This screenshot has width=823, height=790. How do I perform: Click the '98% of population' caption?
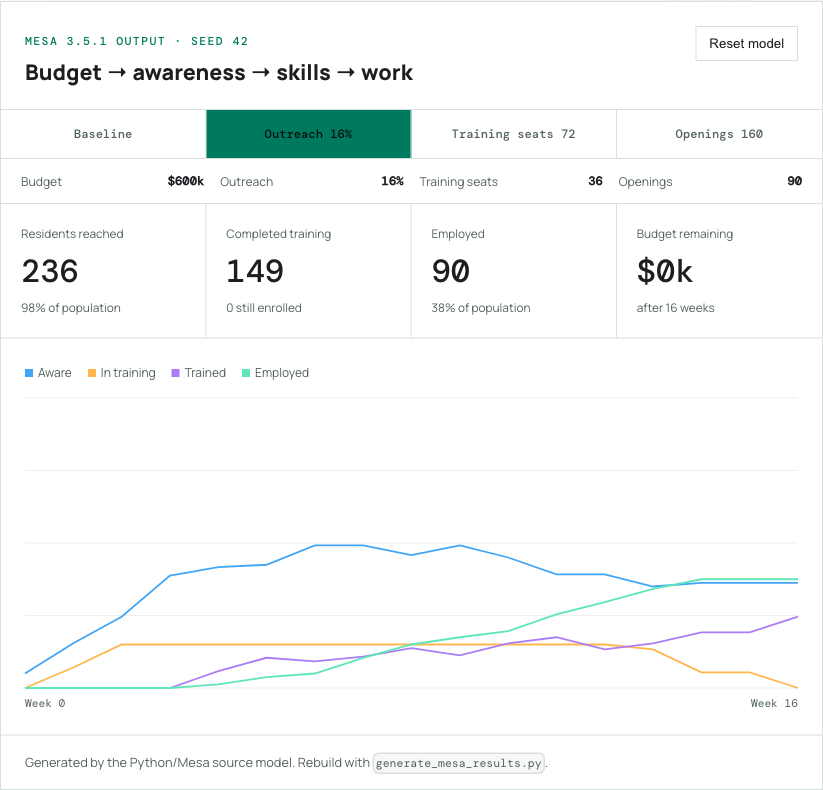pos(71,308)
